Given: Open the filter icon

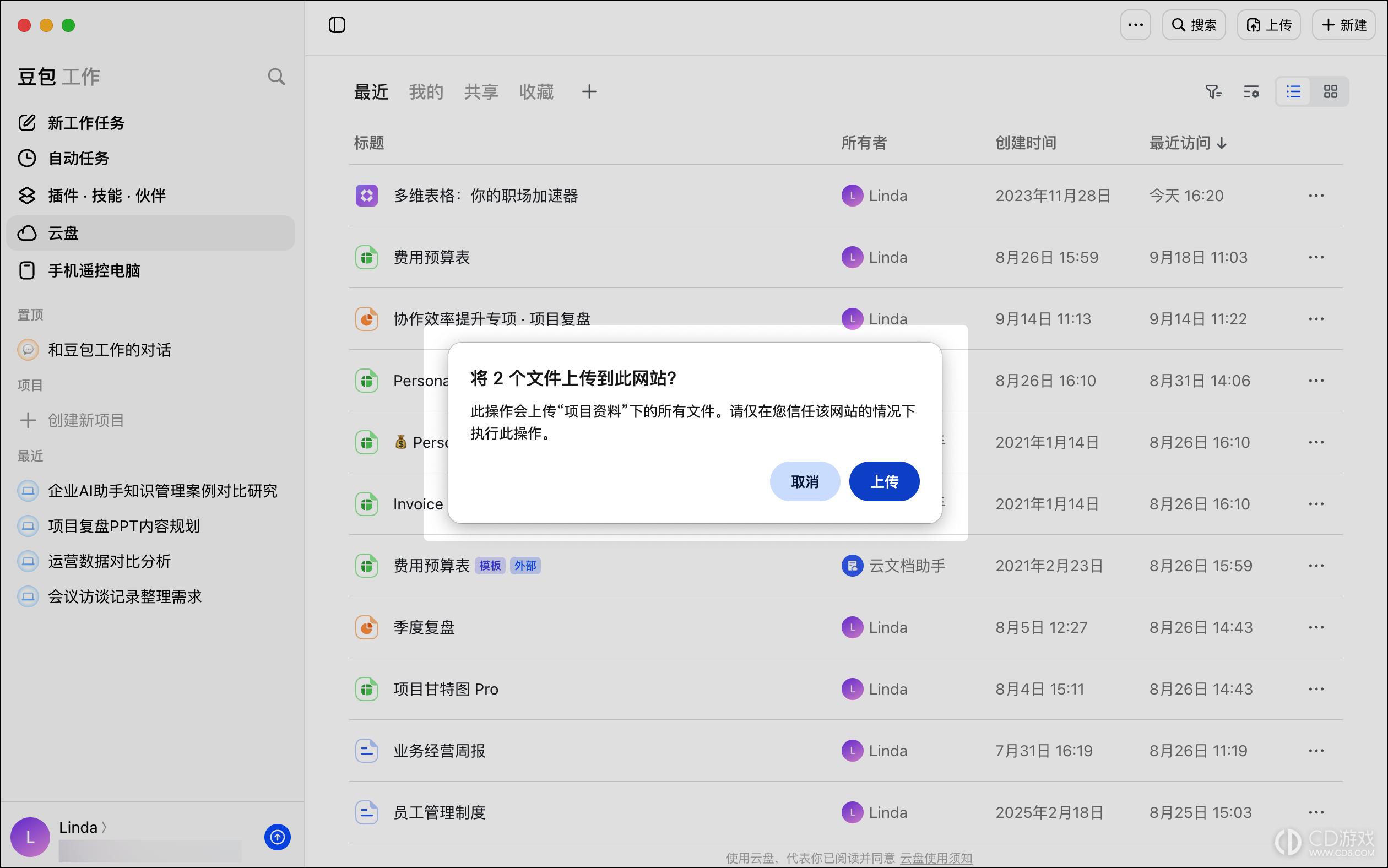Looking at the screenshot, I should pyautogui.click(x=1213, y=92).
